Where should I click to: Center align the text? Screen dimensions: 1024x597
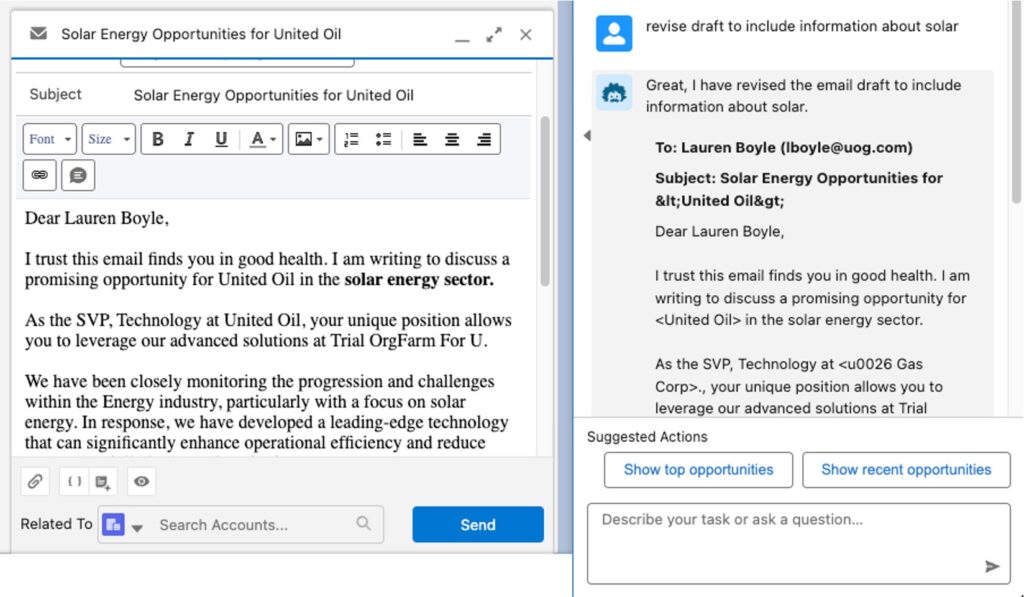pos(451,139)
